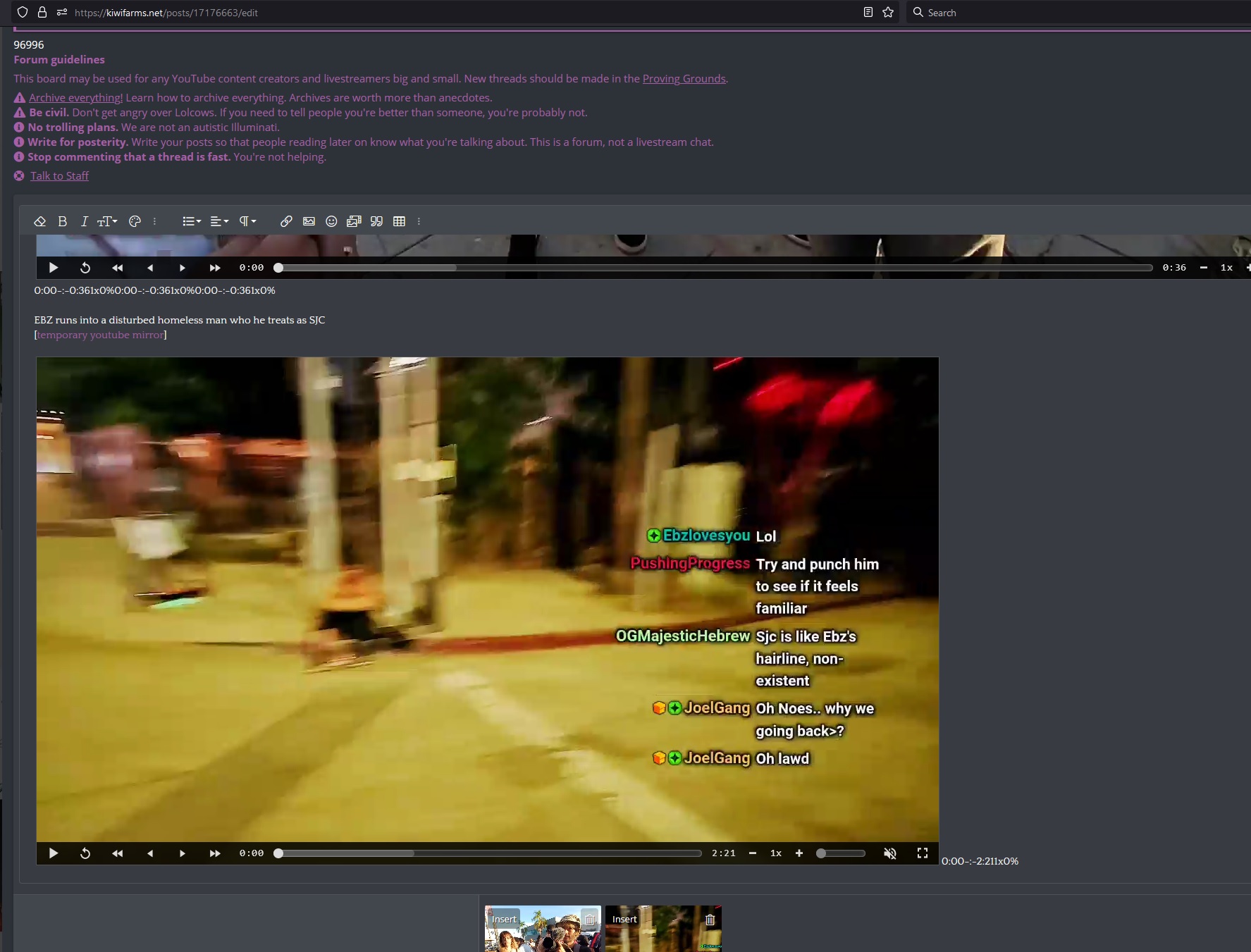This screenshot has height=952, width=1251.
Task: Rewind the lower video with double arrows
Action: [x=118, y=853]
